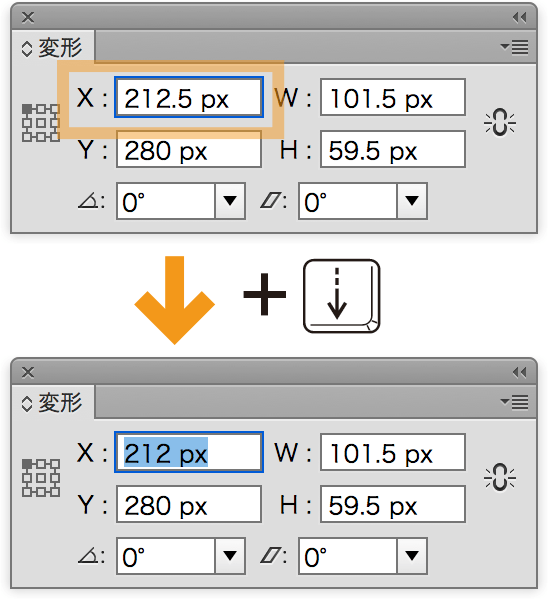
Task: Click the reference point locator in top panel
Action: point(41,123)
